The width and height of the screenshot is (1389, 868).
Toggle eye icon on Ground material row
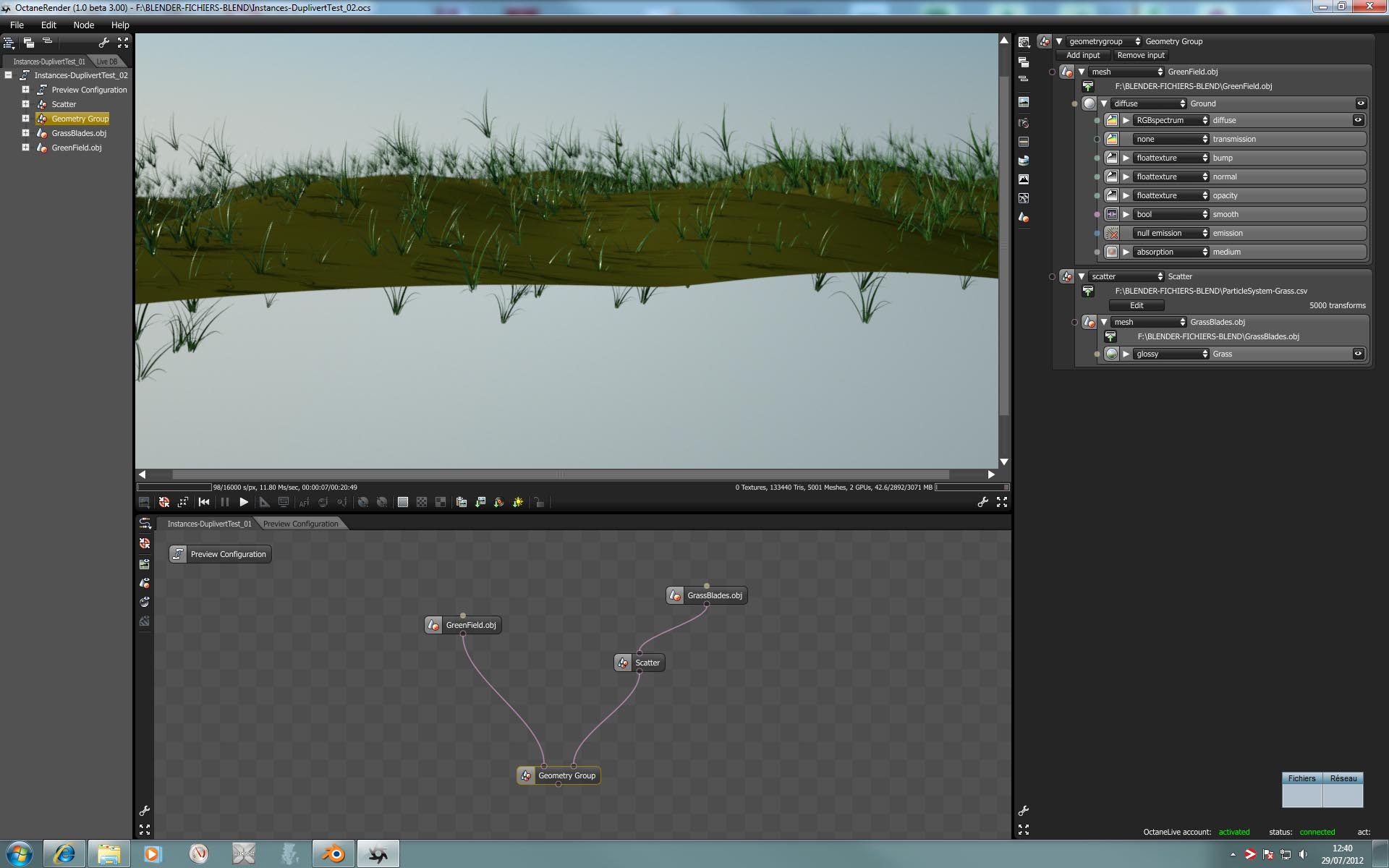coord(1360,103)
